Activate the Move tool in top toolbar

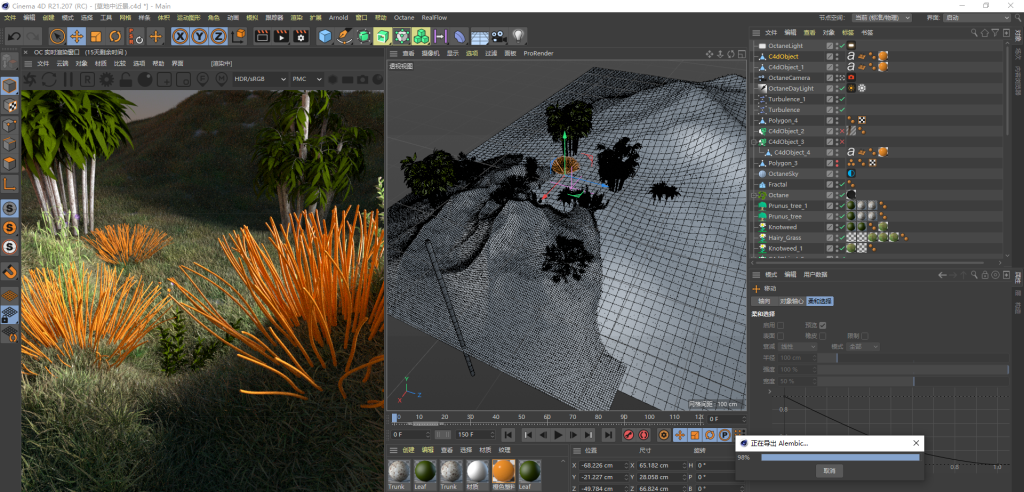76,37
